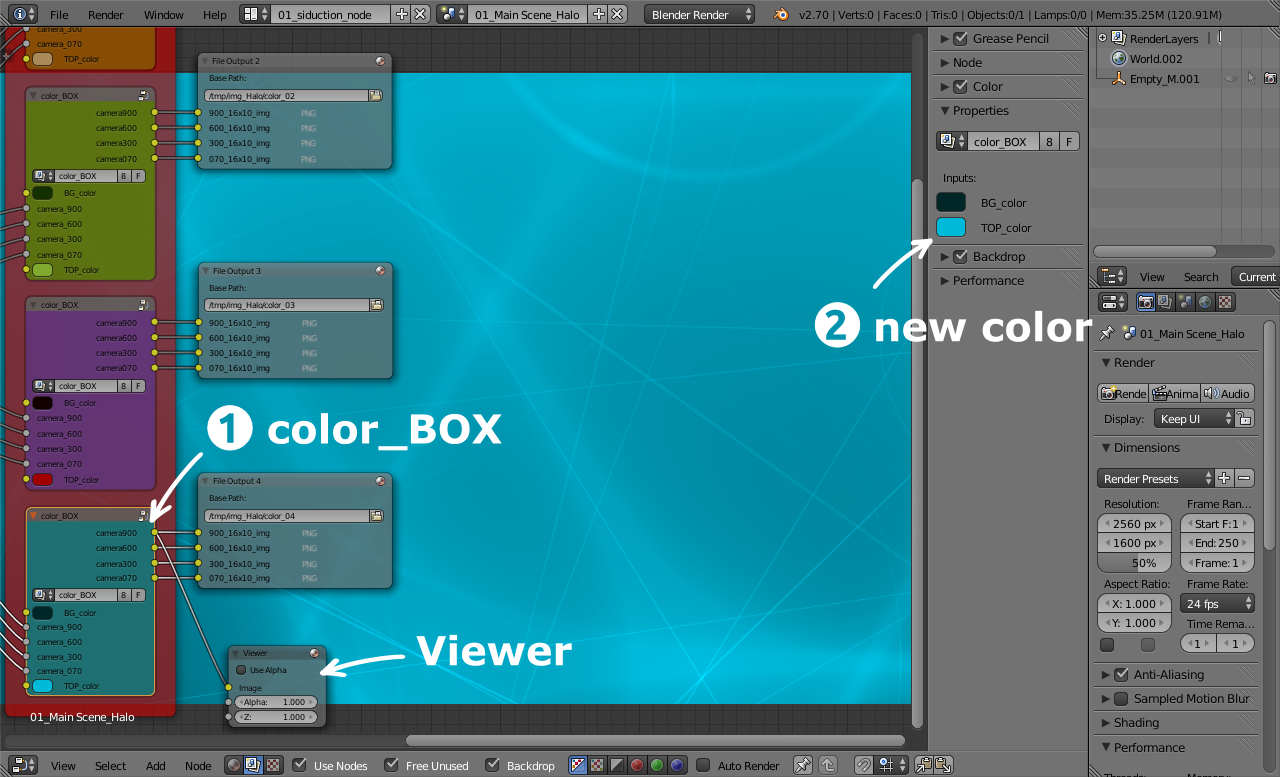Select the Texture nodes icon in the header
This screenshot has width=1280, height=777.
(x=272, y=764)
